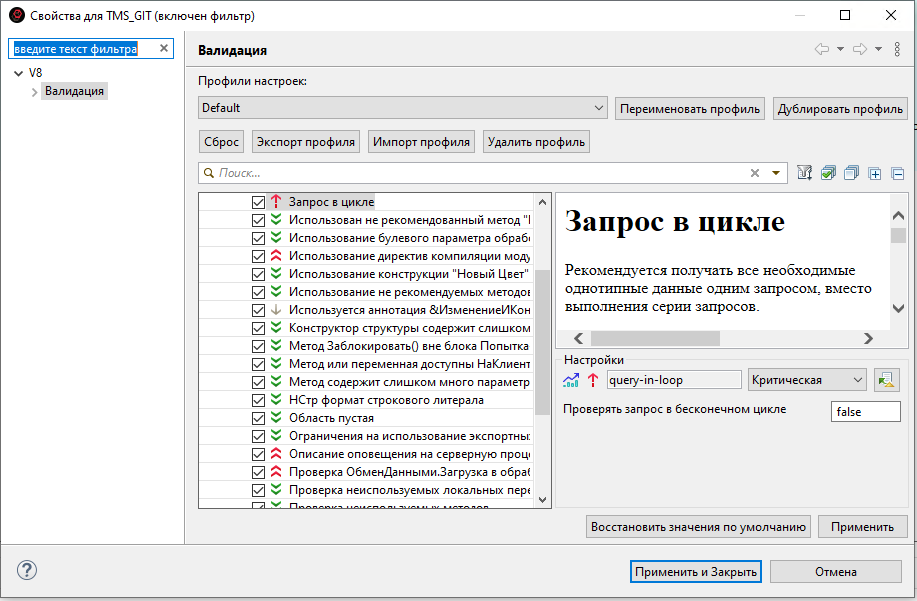Click down arrow of description vertical scrollbar
The image size is (917, 601).
coord(898,308)
